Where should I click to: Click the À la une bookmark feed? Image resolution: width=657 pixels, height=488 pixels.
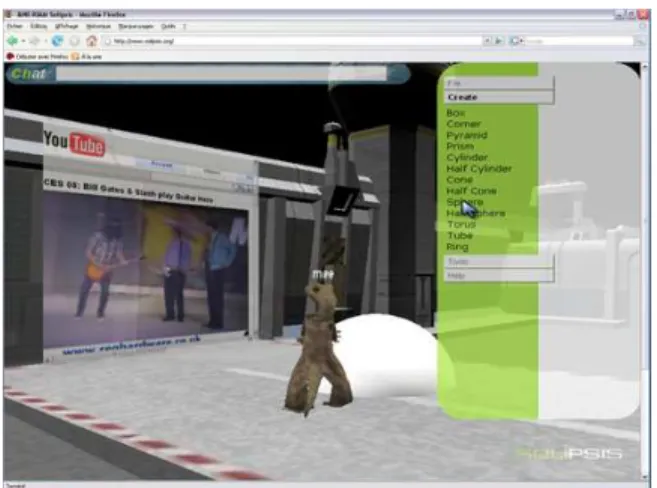tap(87, 56)
